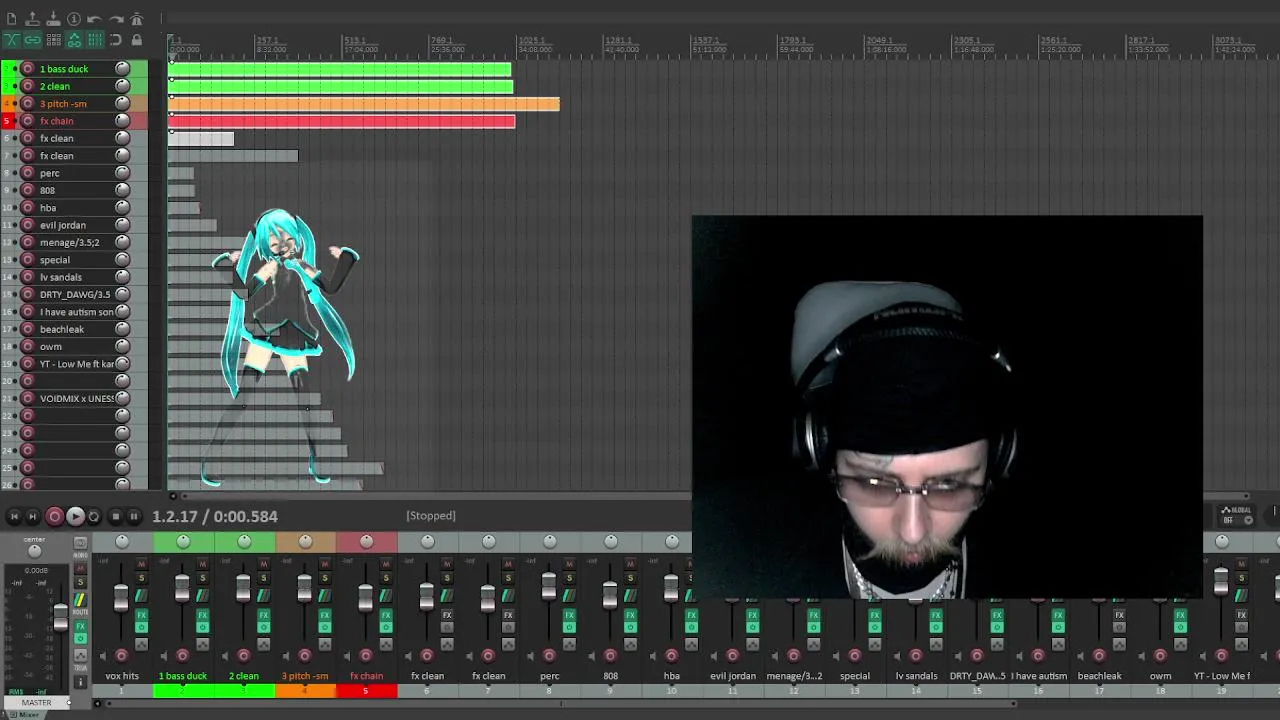Click the master 'center' pan knob
The width and height of the screenshot is (1280, 720).
click(x=34, y=551)
